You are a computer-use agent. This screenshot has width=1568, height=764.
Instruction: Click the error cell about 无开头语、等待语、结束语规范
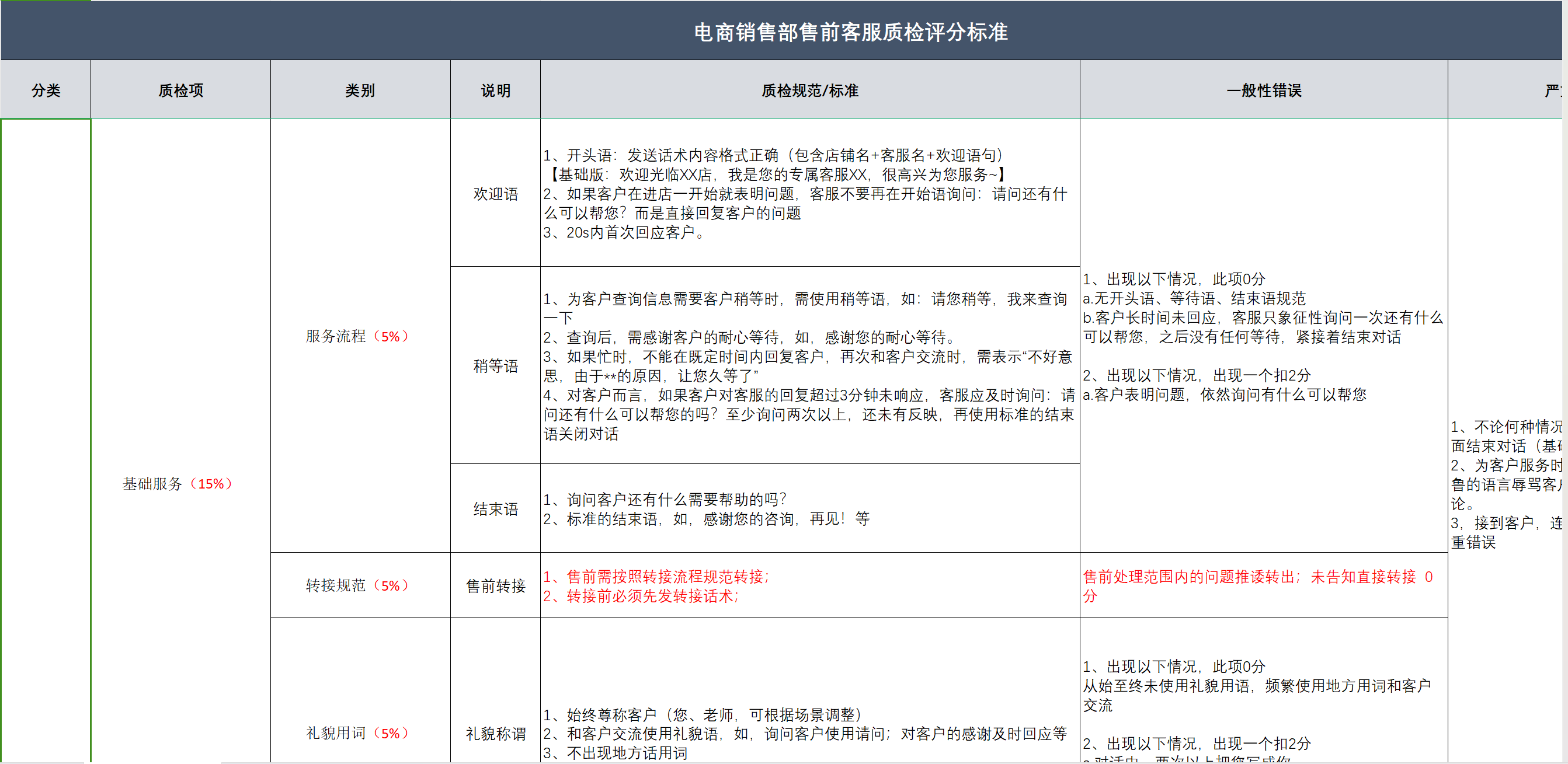click(x=1264, y=336)
